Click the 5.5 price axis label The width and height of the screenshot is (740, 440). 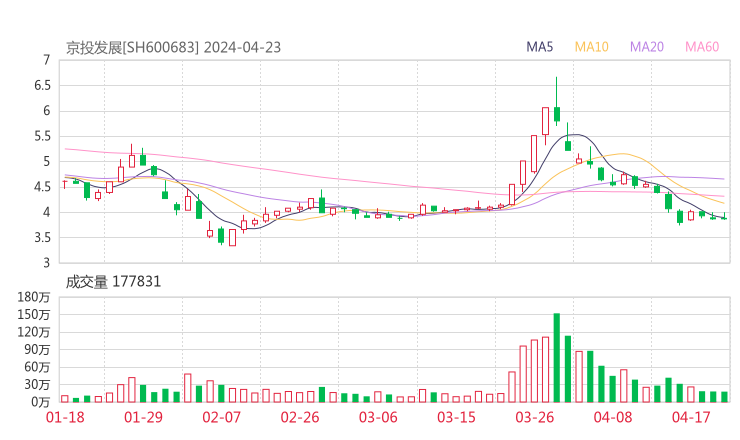point(42,136)
